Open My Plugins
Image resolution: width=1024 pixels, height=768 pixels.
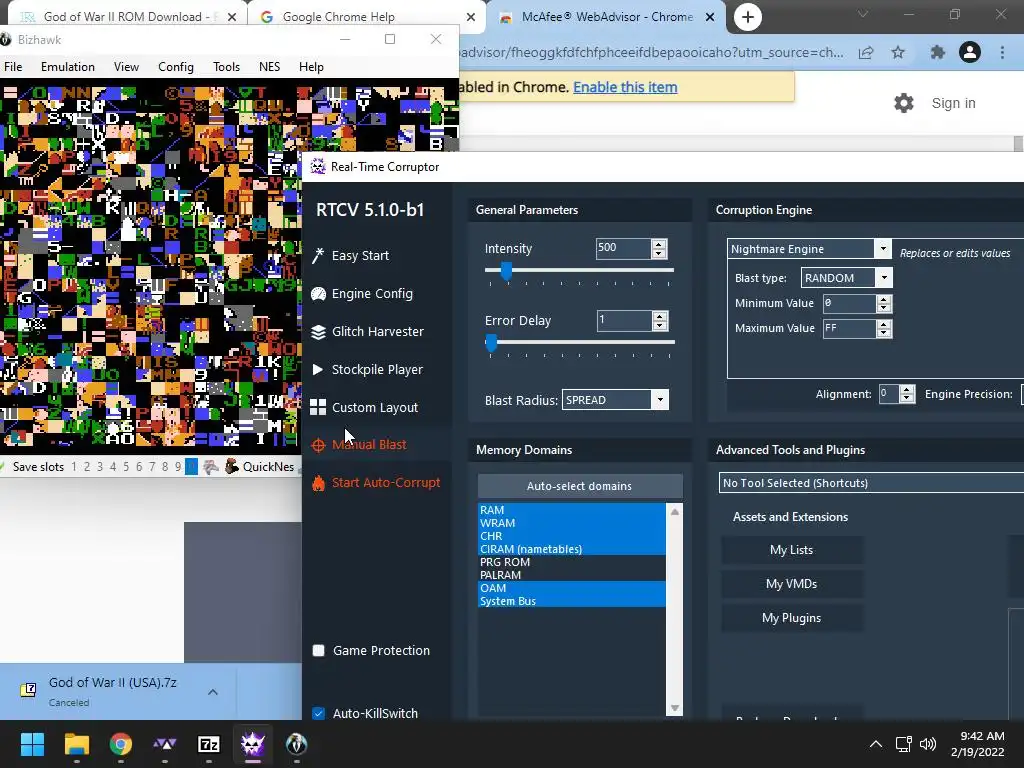click(792, 618)
